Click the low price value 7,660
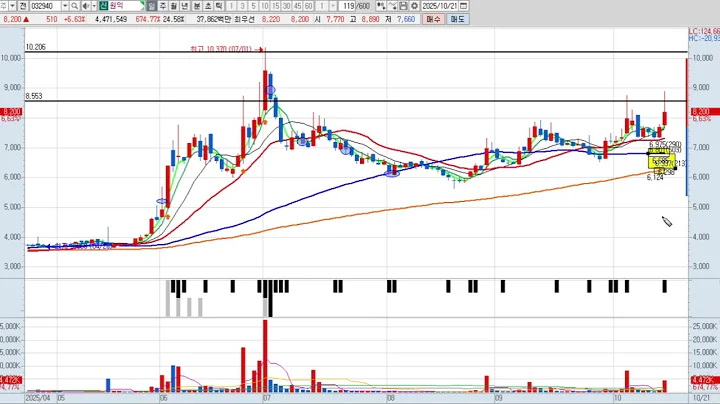Viewport: 720px width, 404px height. (x=406, y=19)
